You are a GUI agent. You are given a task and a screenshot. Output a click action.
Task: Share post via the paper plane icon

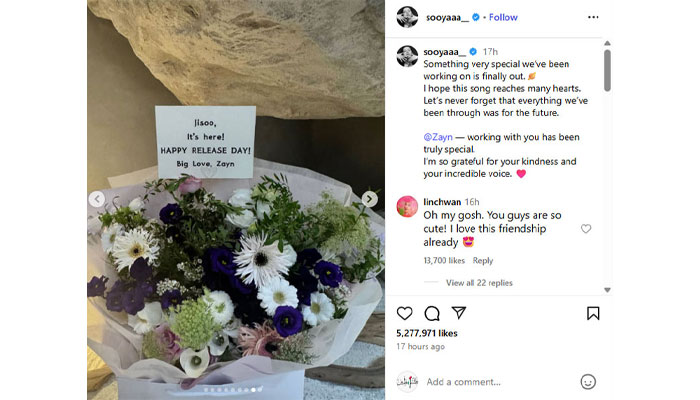[x=459, y=312]
